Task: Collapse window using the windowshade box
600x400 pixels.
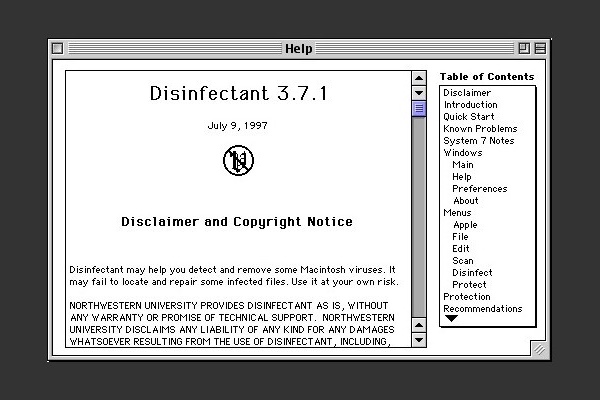Action: pos(540,48)
